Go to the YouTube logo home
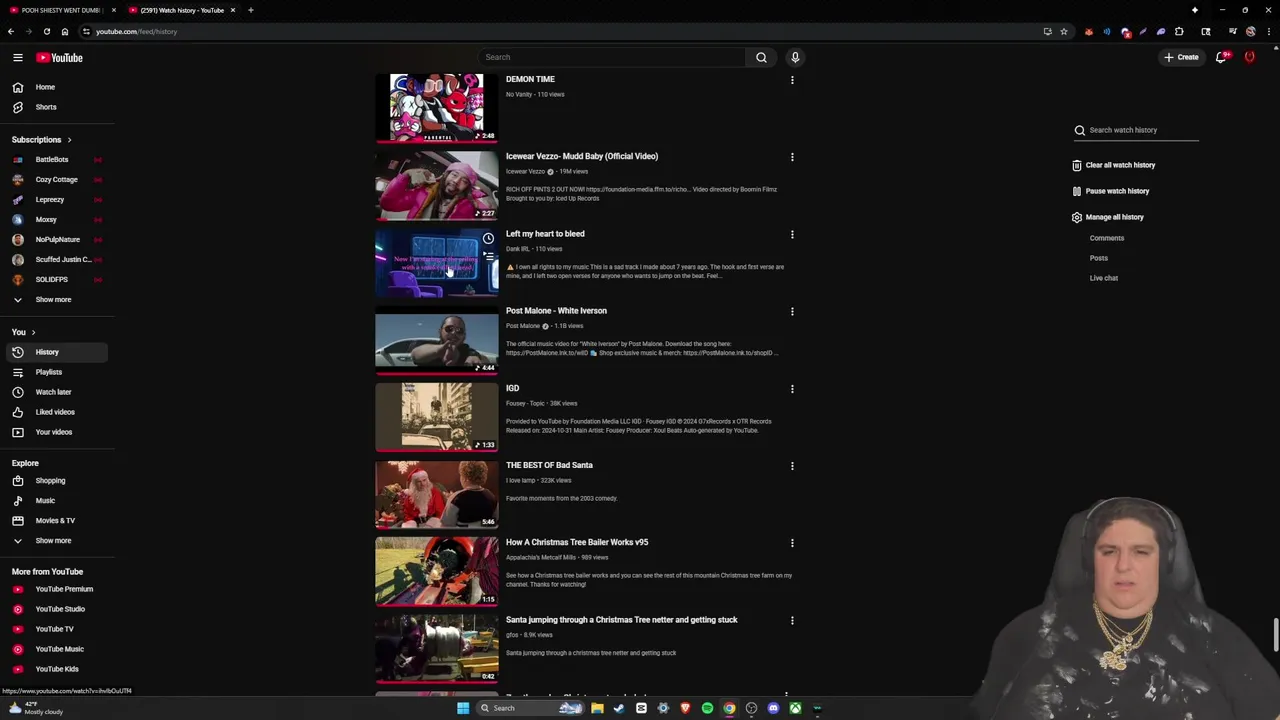 point(59,58)
